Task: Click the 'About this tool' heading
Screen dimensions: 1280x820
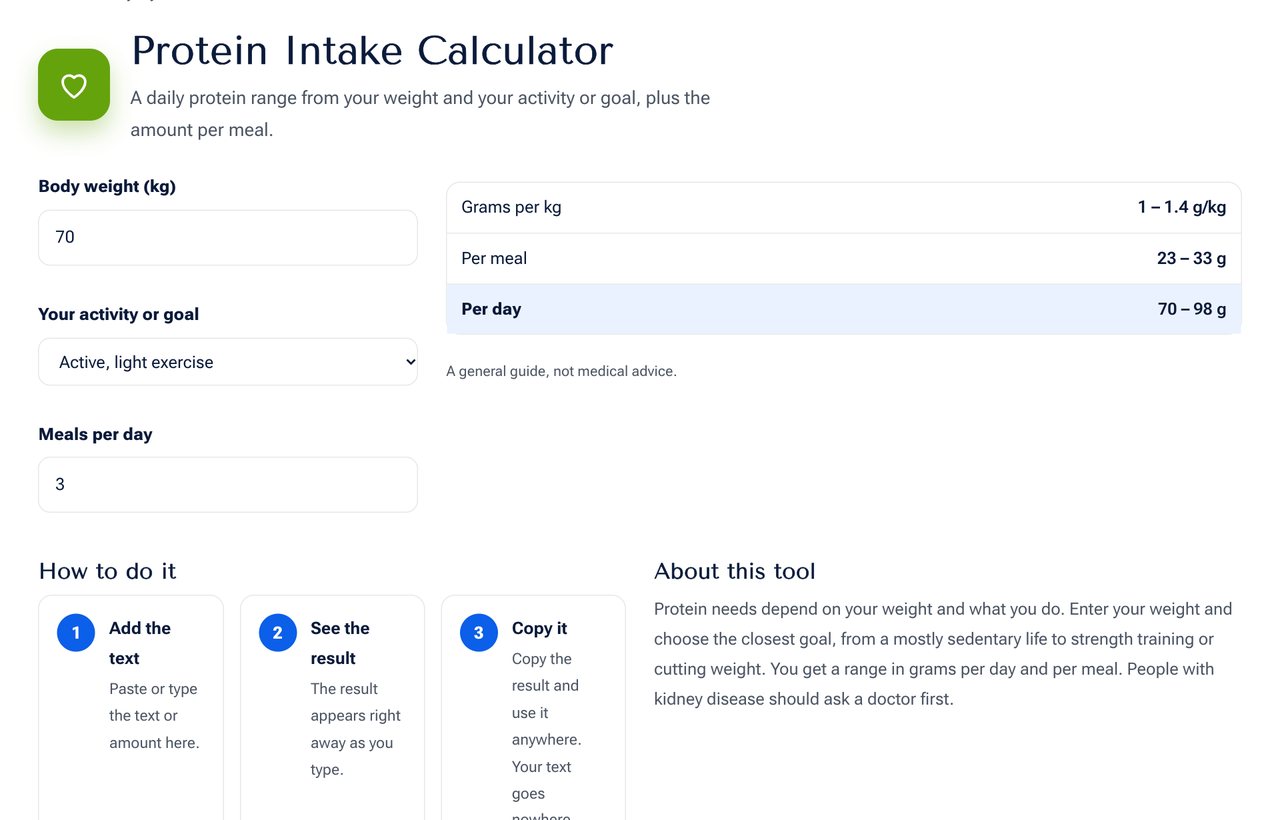Action: [735, 571]
